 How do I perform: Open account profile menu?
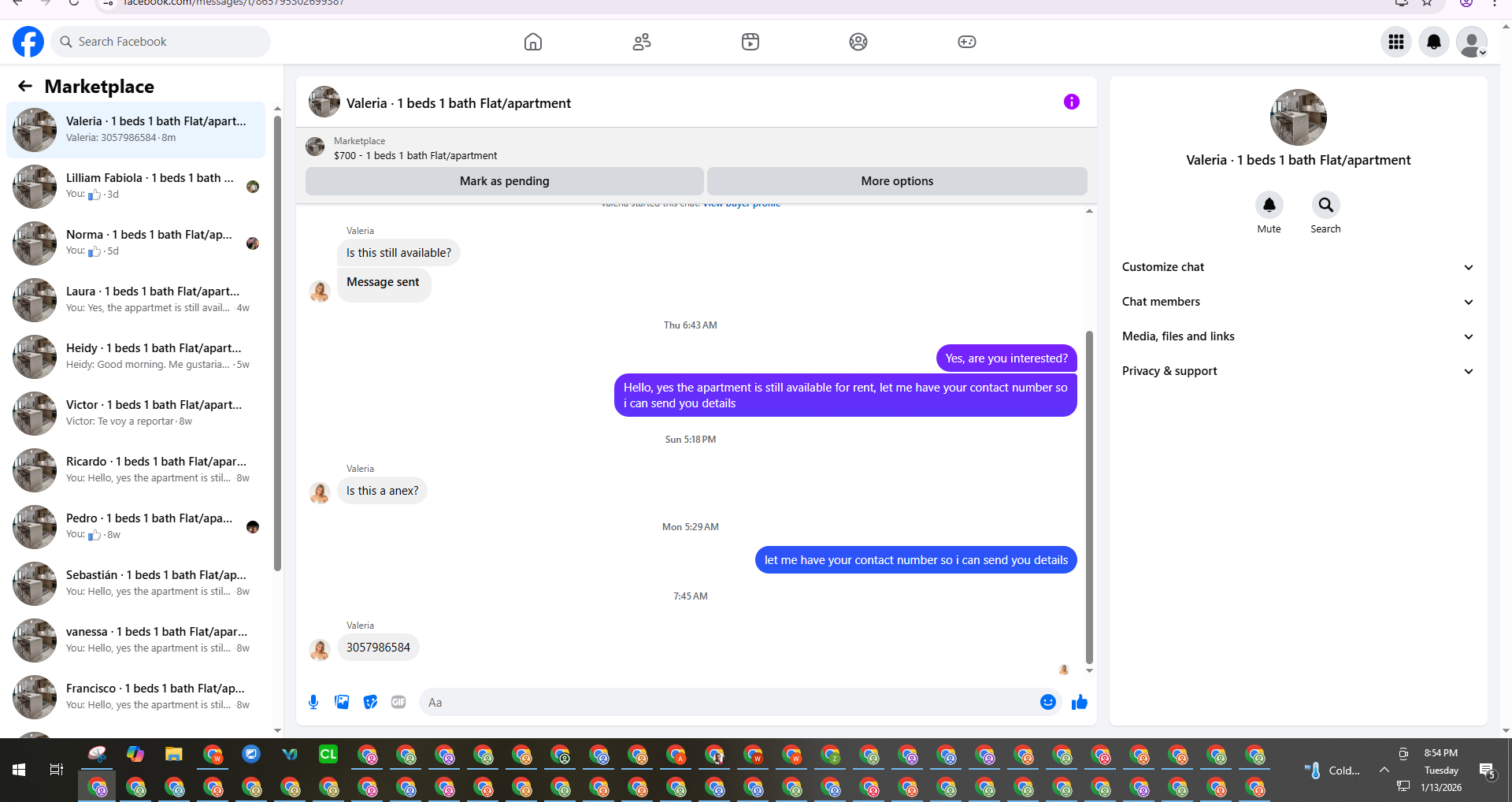pos(1472,42)
